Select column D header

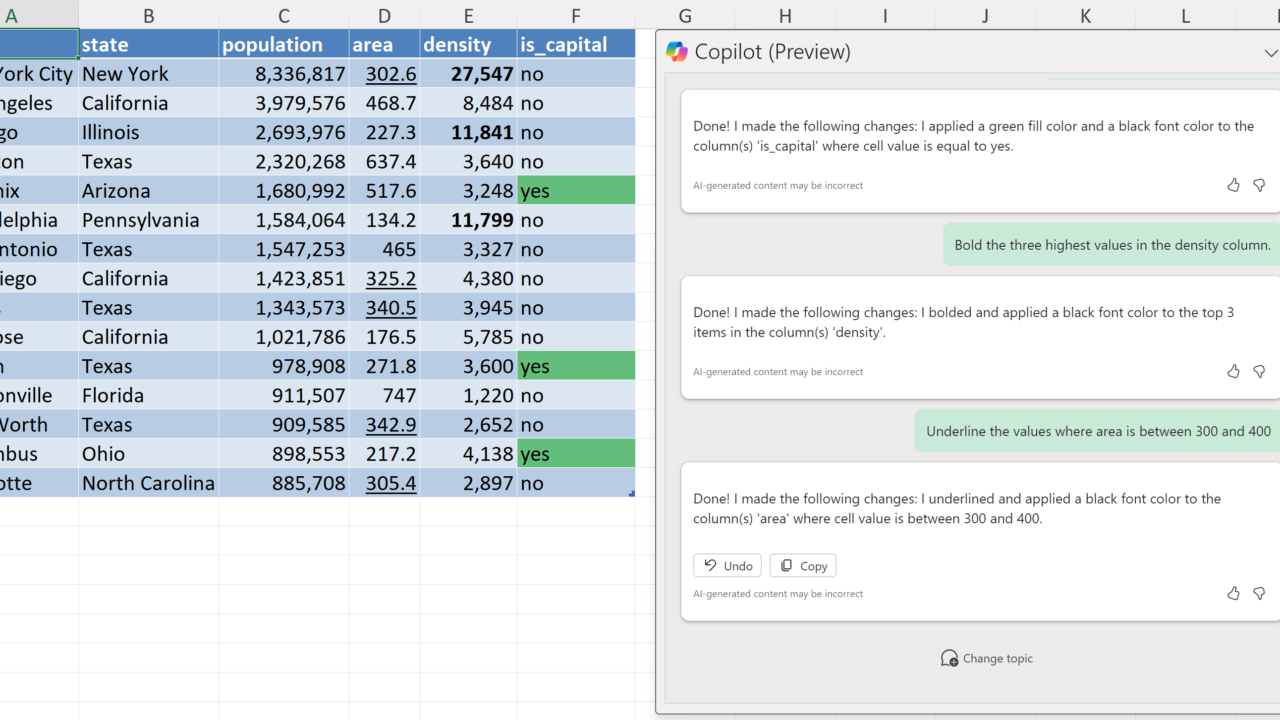click(x=384, y=15)
